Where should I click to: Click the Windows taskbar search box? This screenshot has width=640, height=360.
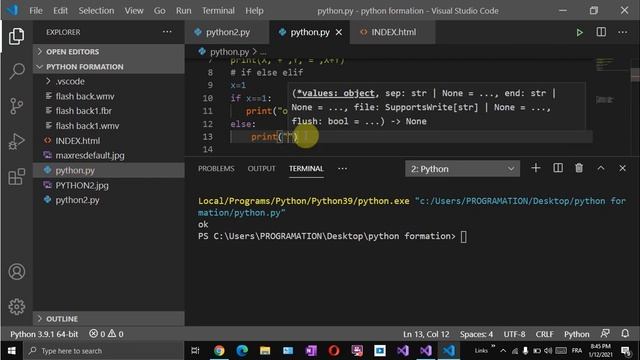pos(104,351)
